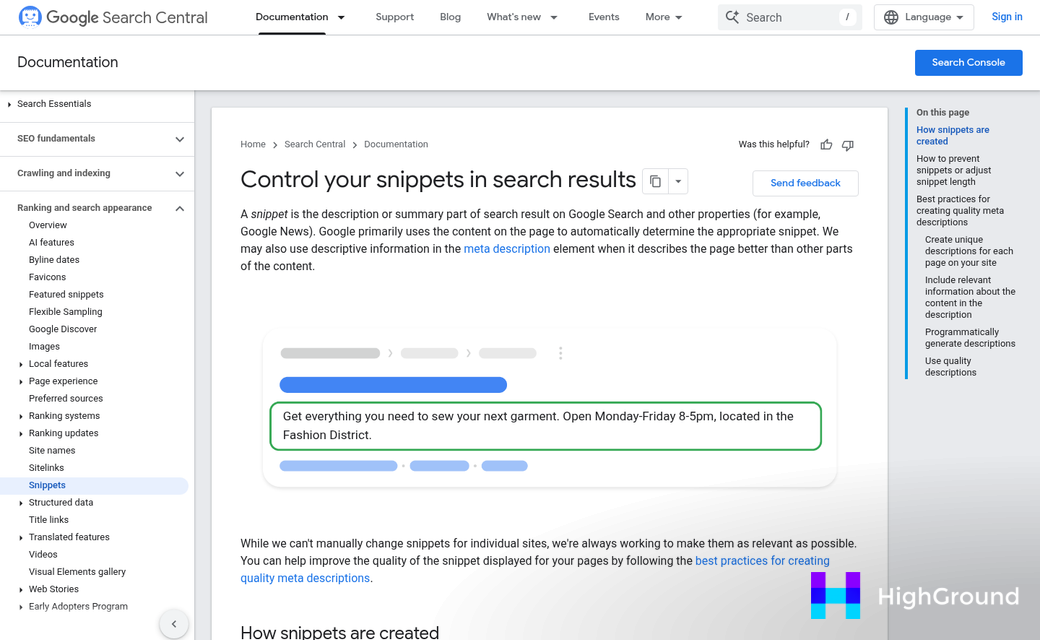Click the three-dot menu in snippet illustration
The height and width of the screenshot is (640, 1040).
click(x=560, y=353)
